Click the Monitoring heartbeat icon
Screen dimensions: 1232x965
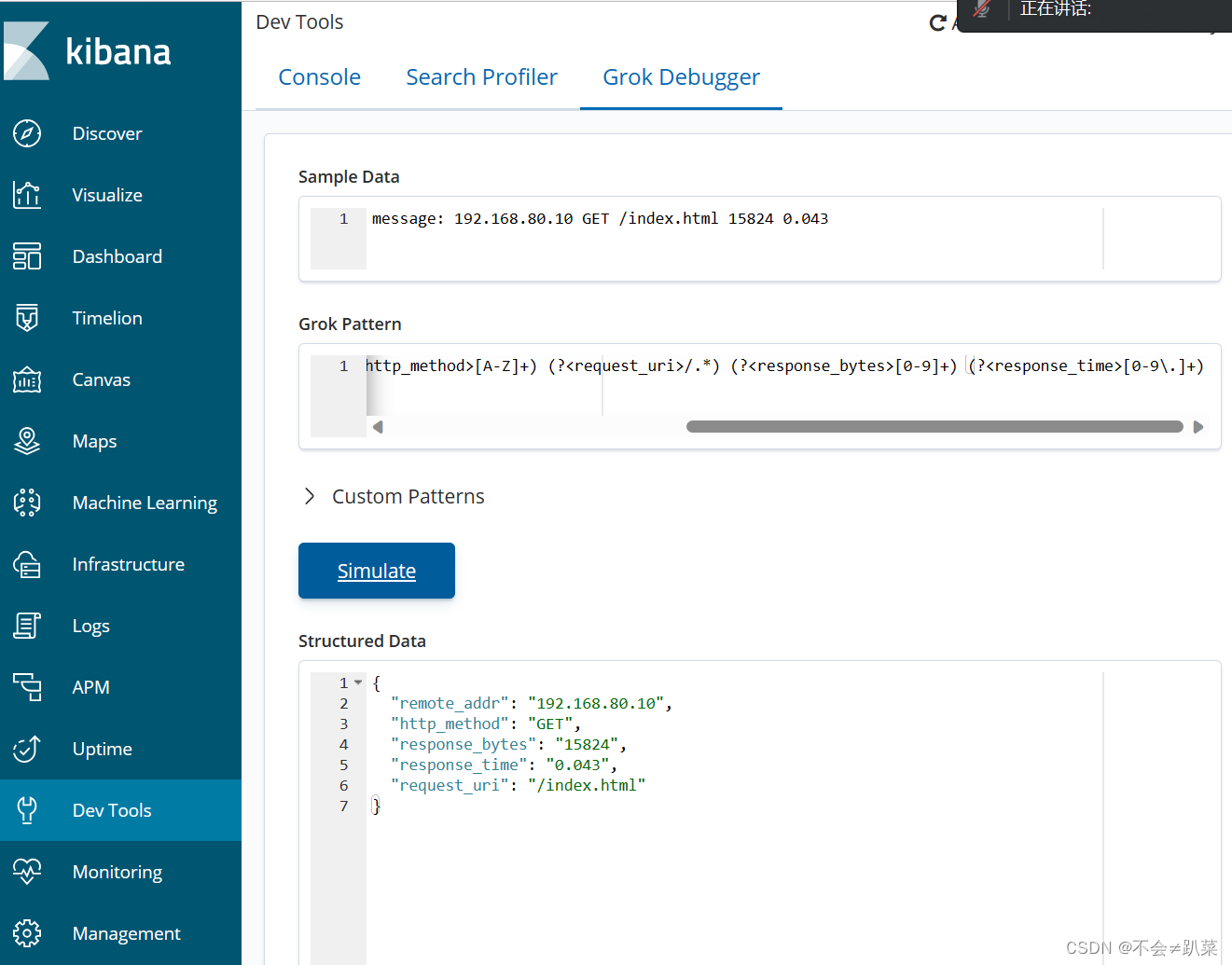click(x=27, y=872)
